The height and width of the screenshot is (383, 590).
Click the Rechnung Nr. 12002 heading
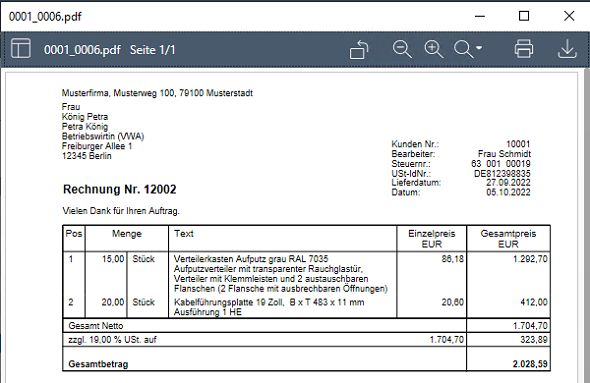pyautogui.click(x=120, y=189)
